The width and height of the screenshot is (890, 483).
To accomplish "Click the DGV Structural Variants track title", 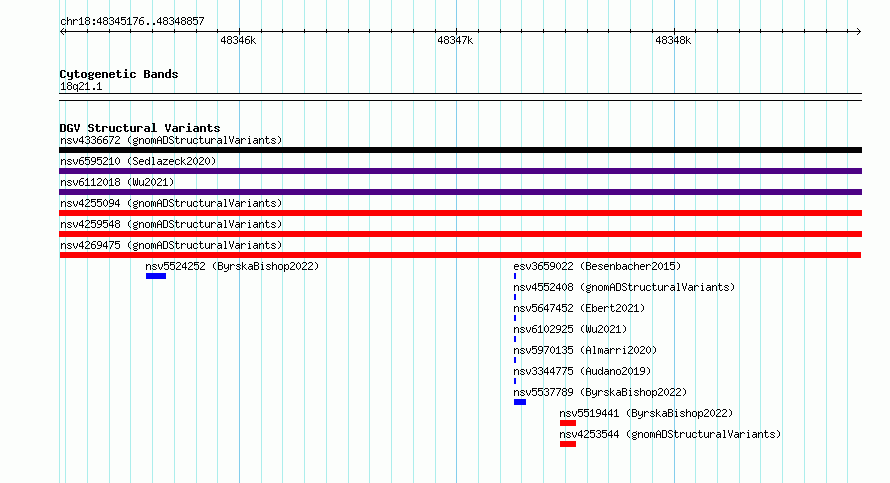I will [x=140, y=128].
